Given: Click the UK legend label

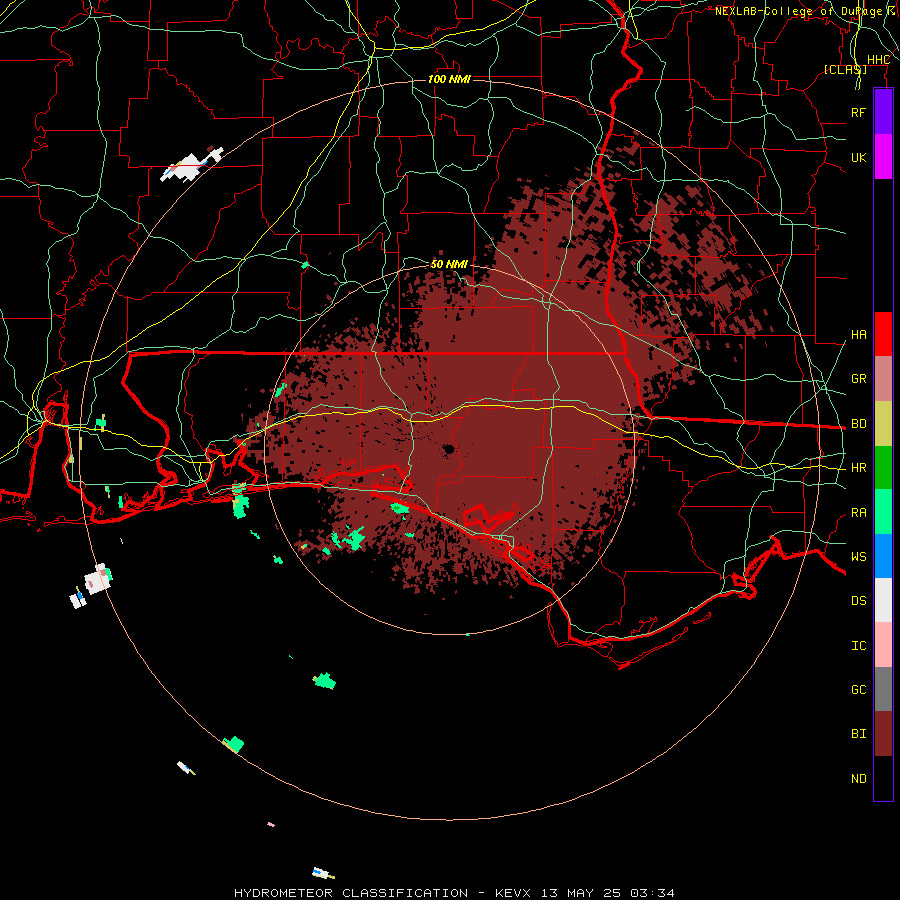Looking at the screenshot, I should tap(858, 157).
